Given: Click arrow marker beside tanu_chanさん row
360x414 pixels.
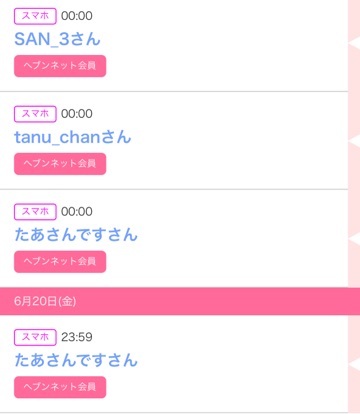Looking at the screenshot, I should (354, 140).
